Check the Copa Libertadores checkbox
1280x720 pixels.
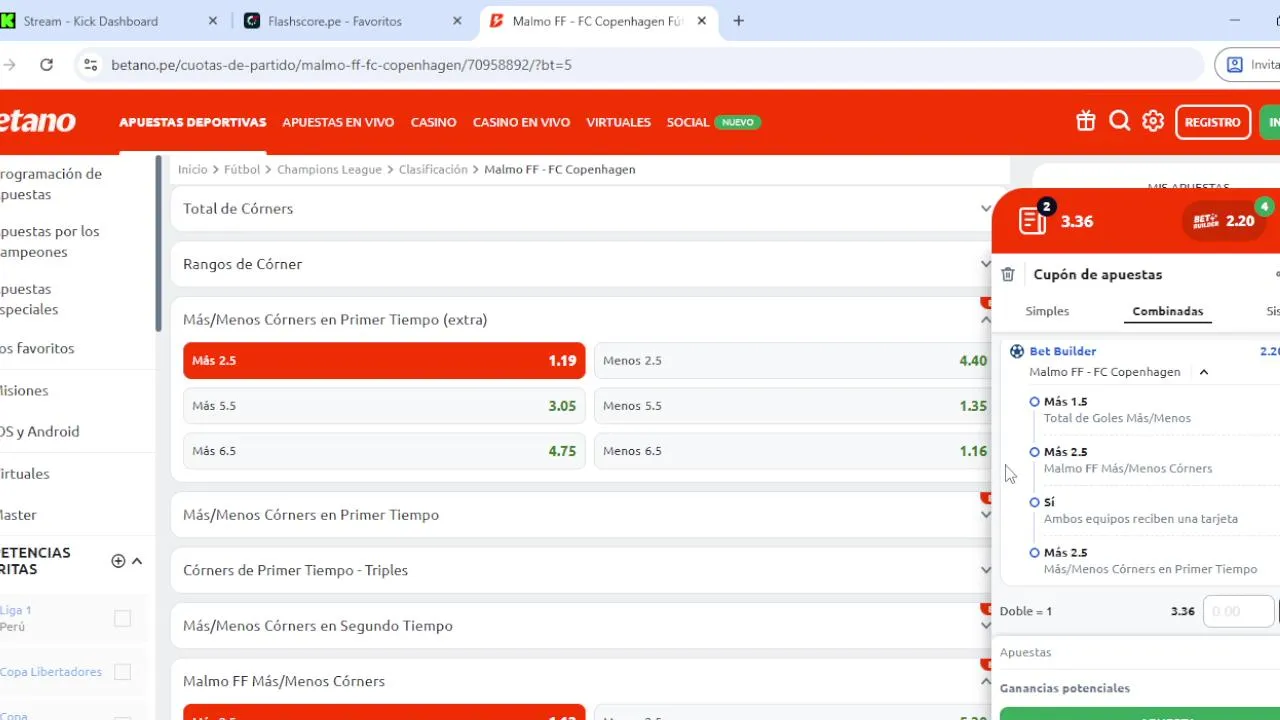click(122, 672)
